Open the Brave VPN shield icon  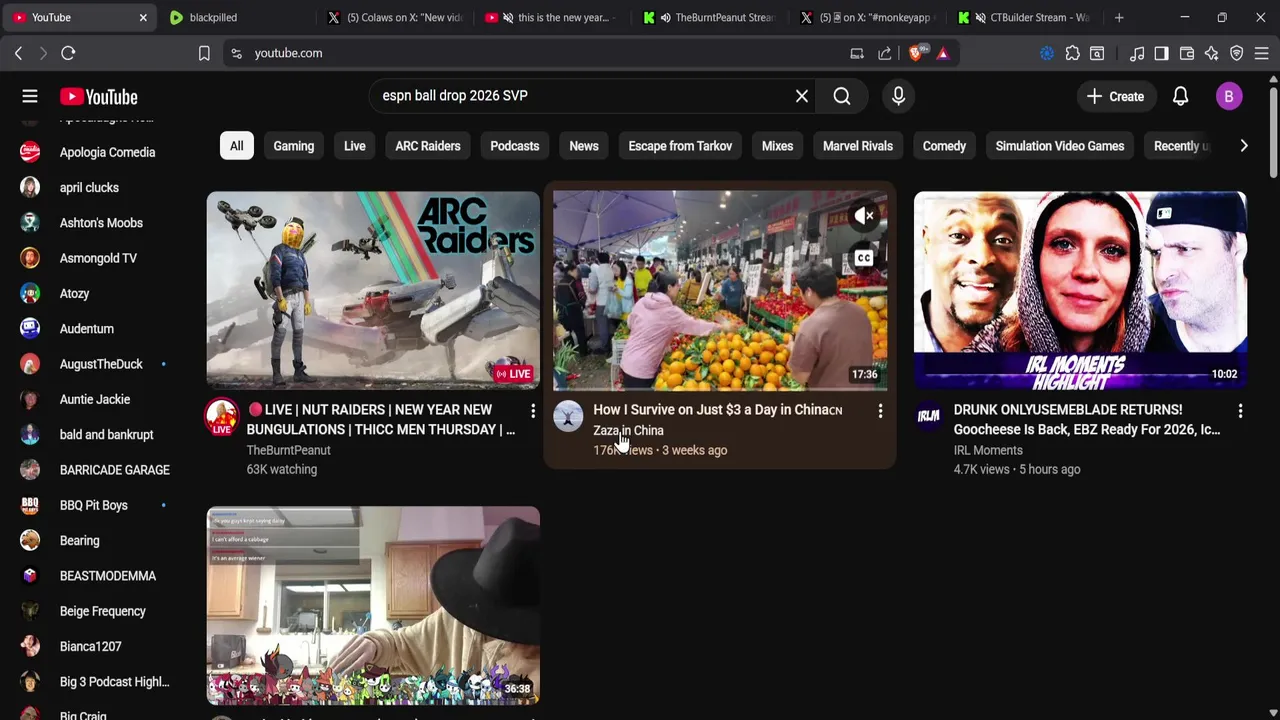point(1237,53)
